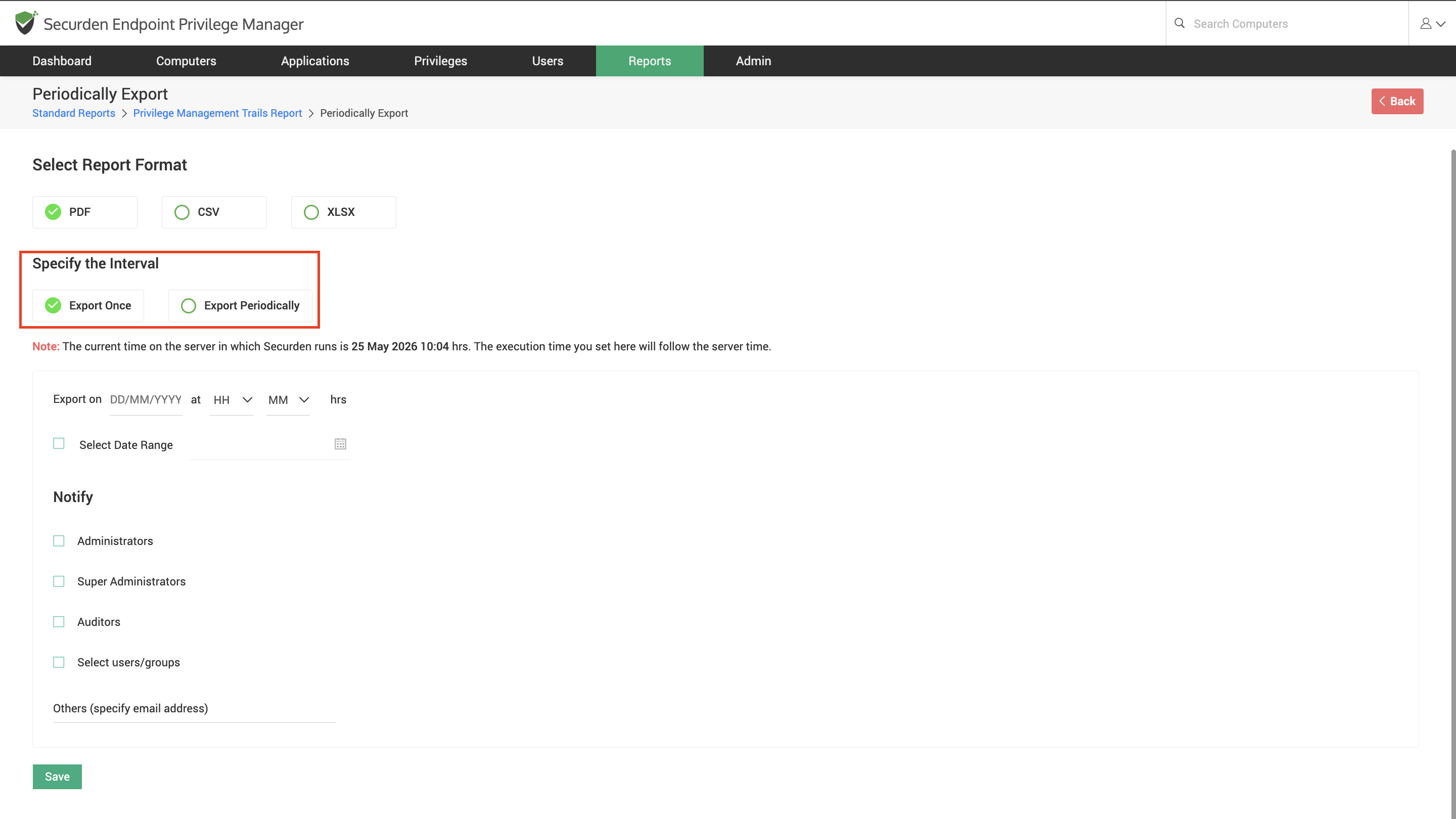Choose the Export Periodically option
The width and height of the screenshot is (1456, 819).
click(x=240, y=306)
